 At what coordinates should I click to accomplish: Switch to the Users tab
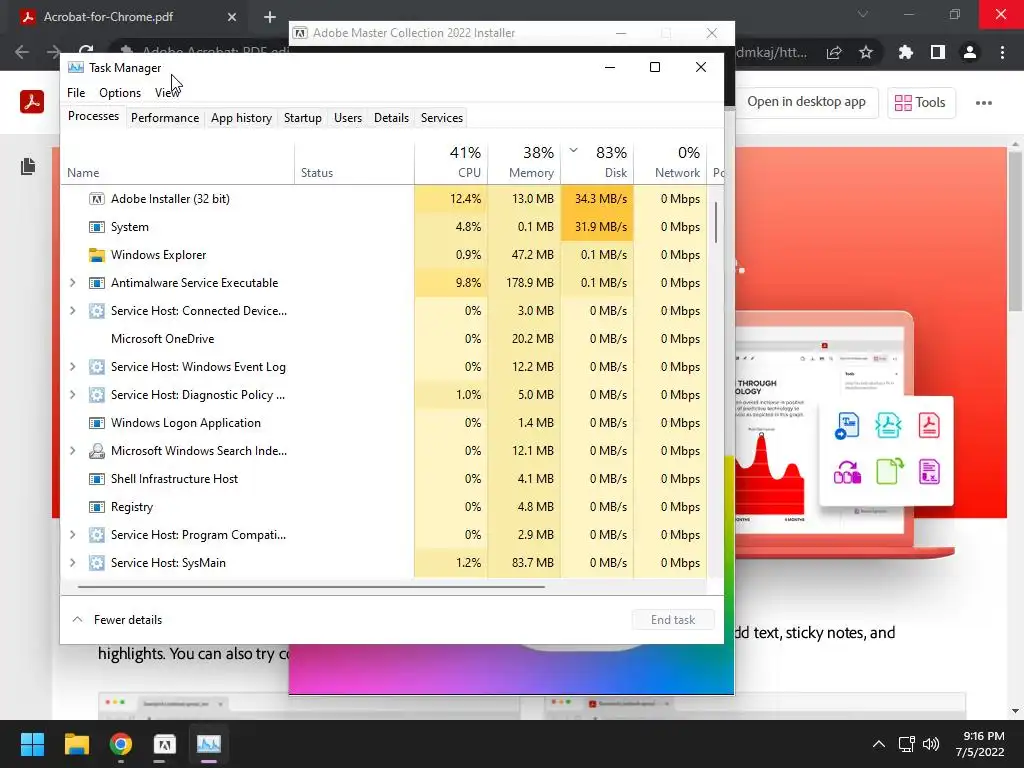(x=347, y=118)
